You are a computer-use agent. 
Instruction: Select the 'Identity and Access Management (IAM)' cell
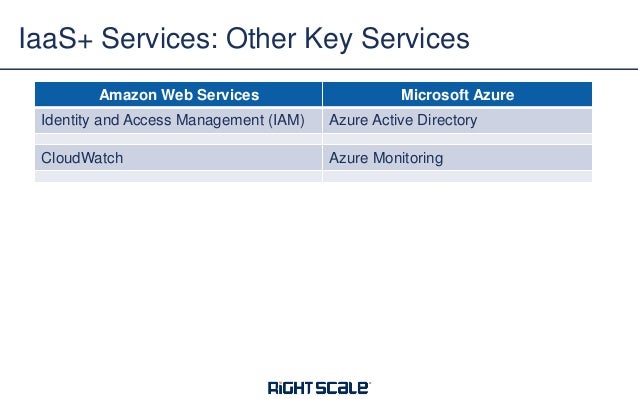click(x=179, y=120)
